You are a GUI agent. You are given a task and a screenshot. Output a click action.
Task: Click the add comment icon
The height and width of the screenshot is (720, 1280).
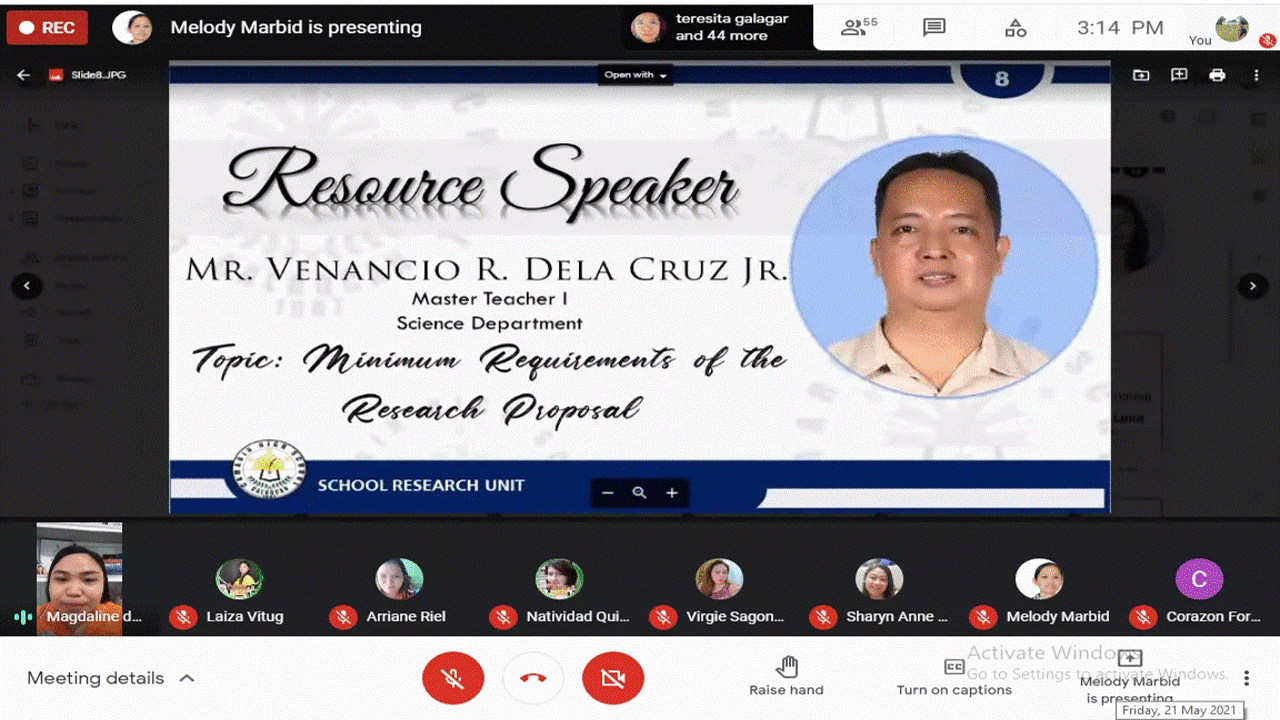[1179, 75]
